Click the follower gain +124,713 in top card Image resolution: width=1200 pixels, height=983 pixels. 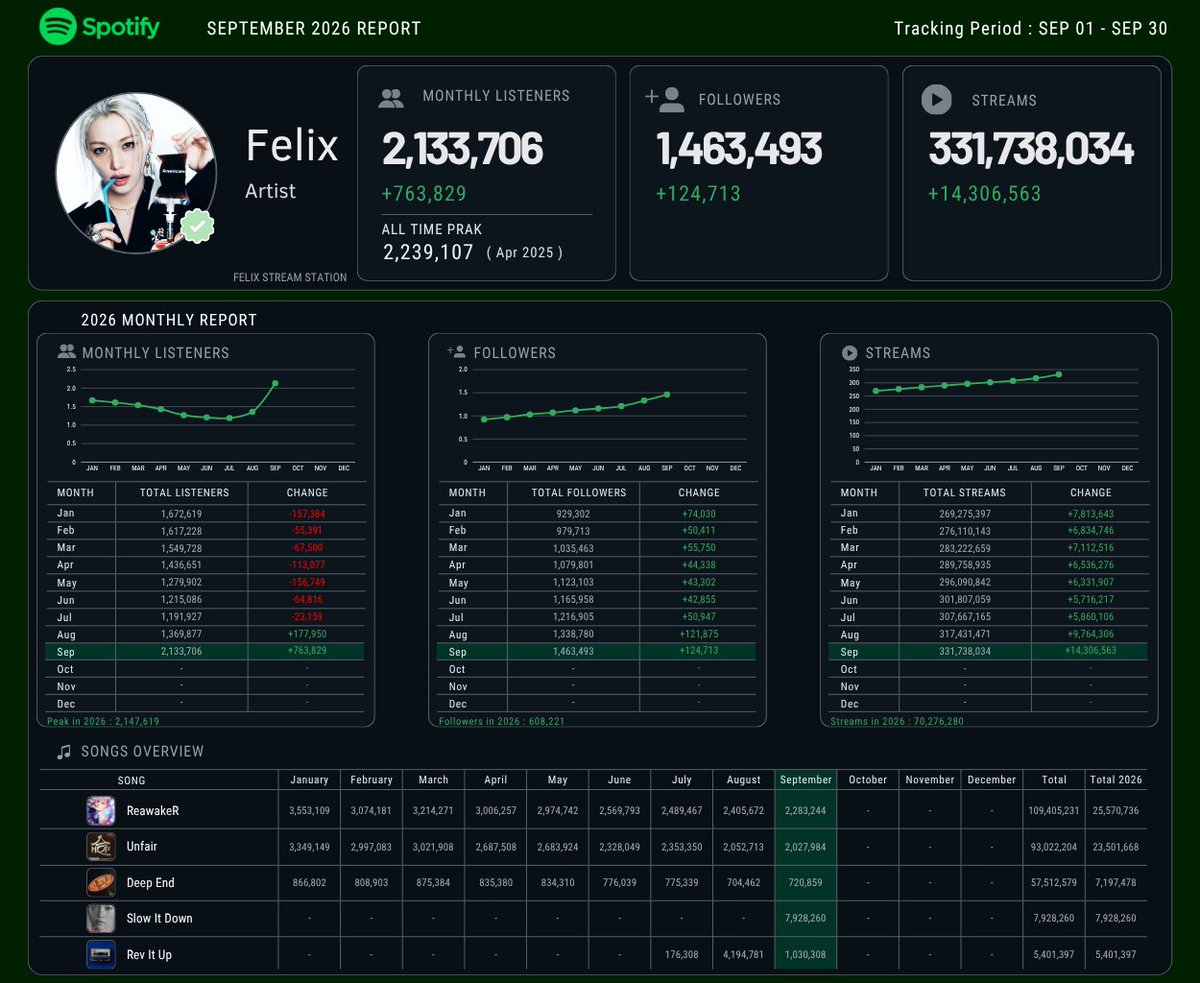[698, 193]
